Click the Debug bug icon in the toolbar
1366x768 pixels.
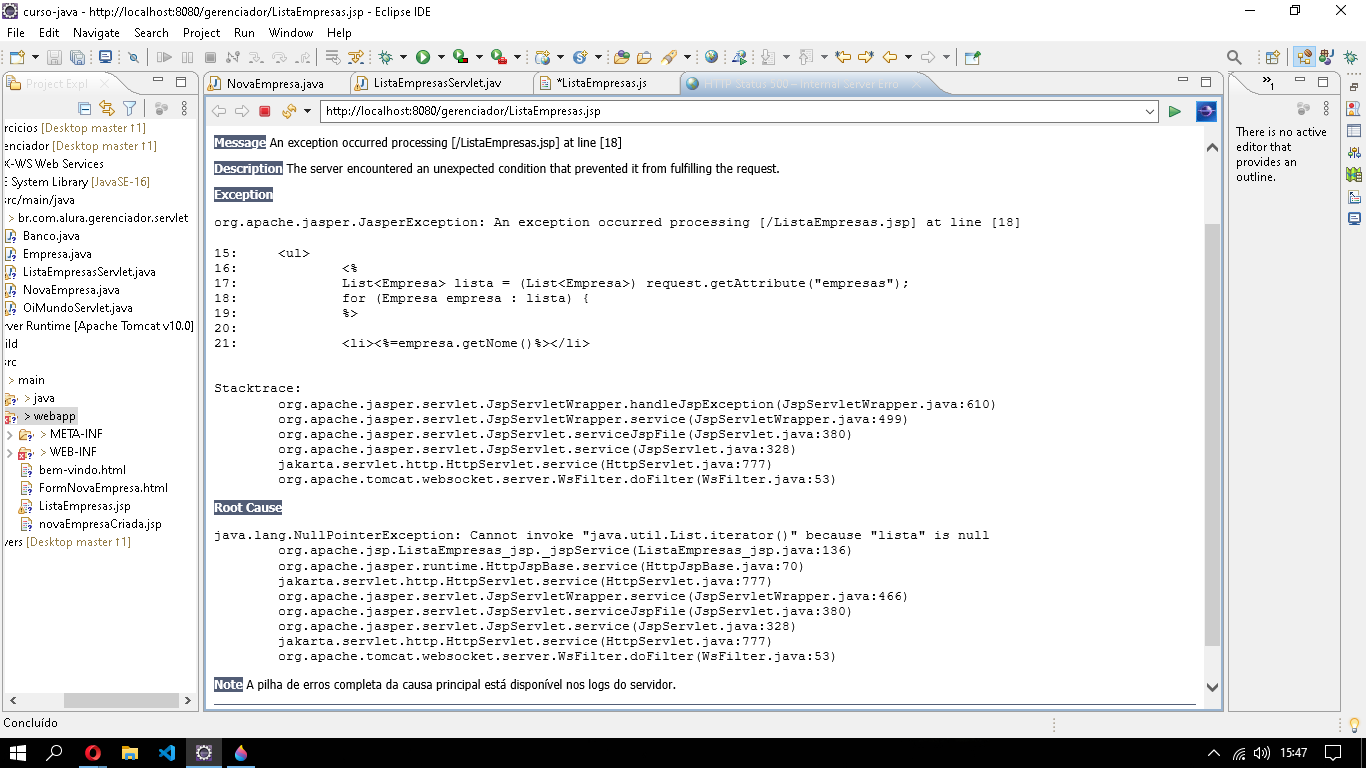tap(386, 58)
